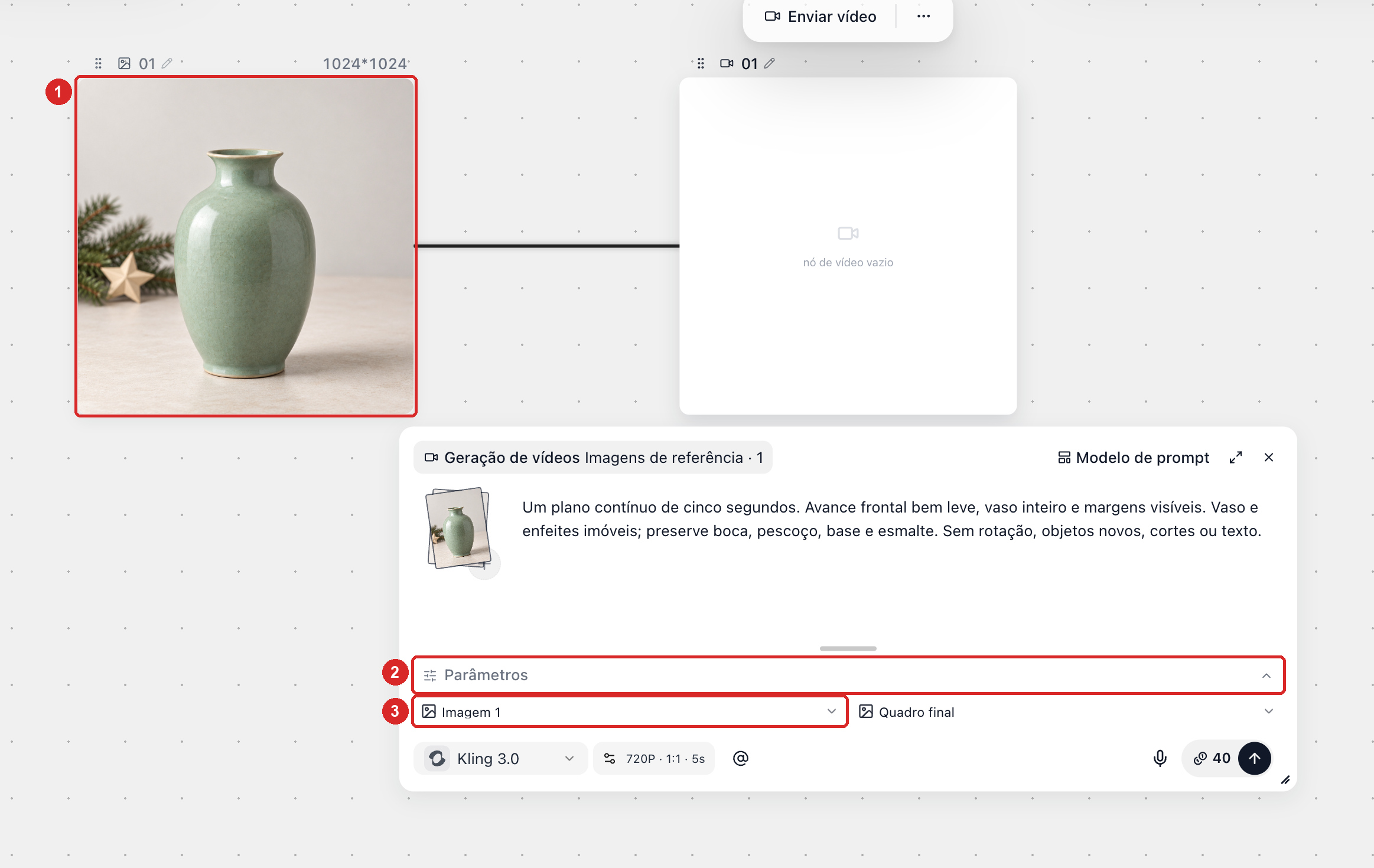The height and width of the screenshot is (868, 1374).
Task: Collapse the Parâmetros section
Action: pyautogui.click(x=848, y=675)
